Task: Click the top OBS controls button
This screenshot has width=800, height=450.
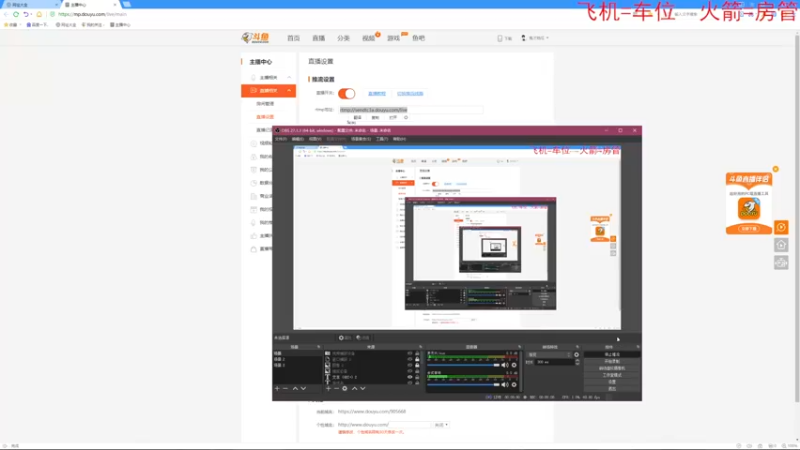Action: click(612, 354)
